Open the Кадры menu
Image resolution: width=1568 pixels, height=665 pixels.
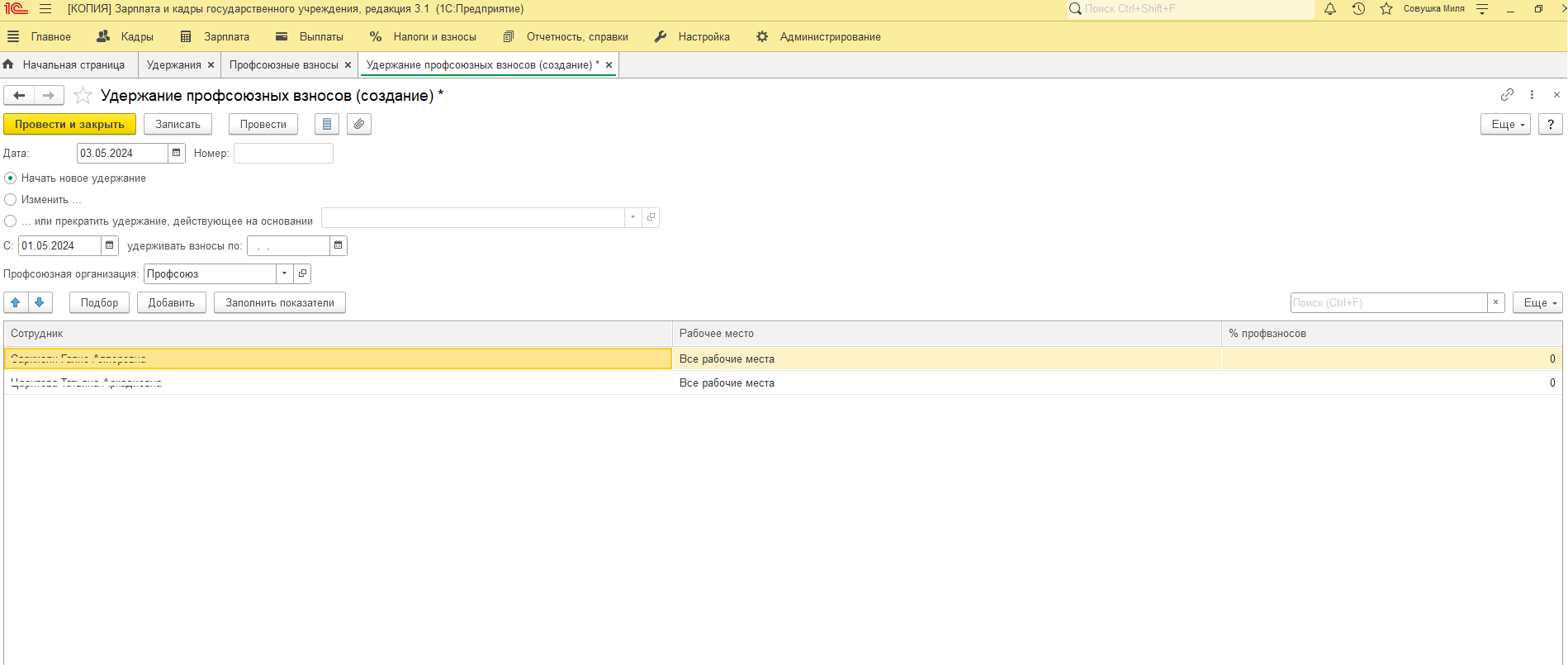125,36
